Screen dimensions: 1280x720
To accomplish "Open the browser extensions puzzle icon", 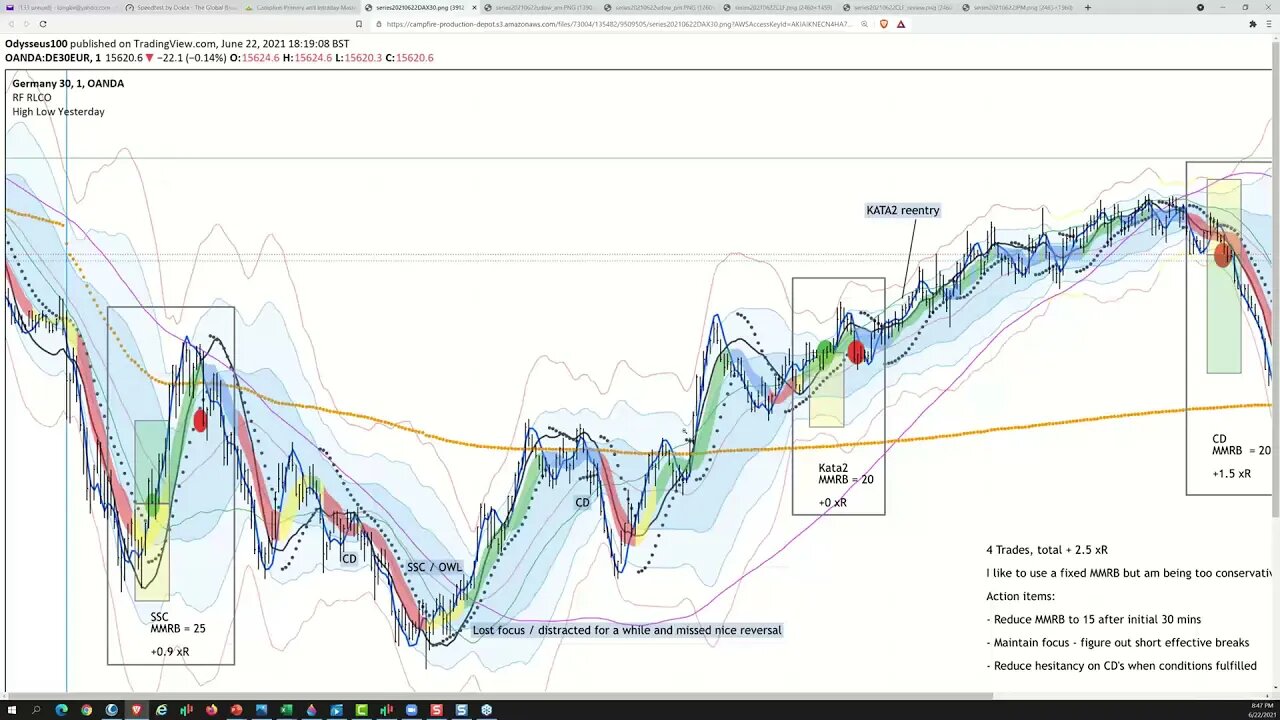I will [1252, 24].
